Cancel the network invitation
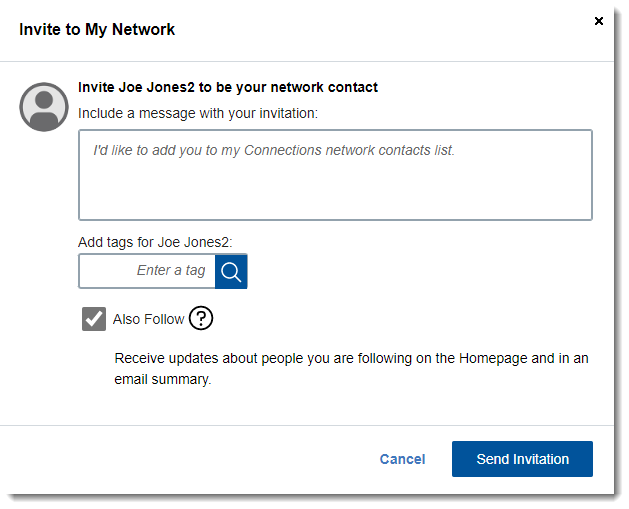The height and width of the screenshot is (509, 629). pos(402,459)
